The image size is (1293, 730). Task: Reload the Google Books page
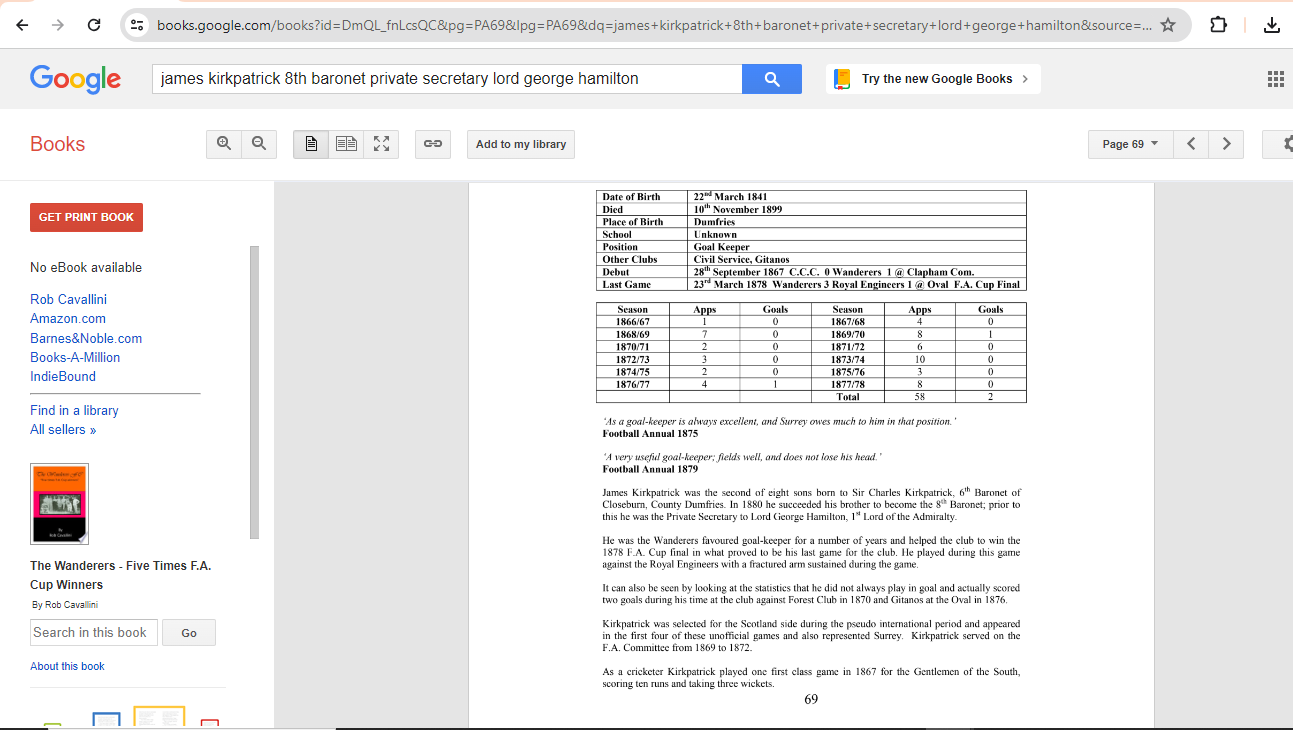(x=94, y=25)
